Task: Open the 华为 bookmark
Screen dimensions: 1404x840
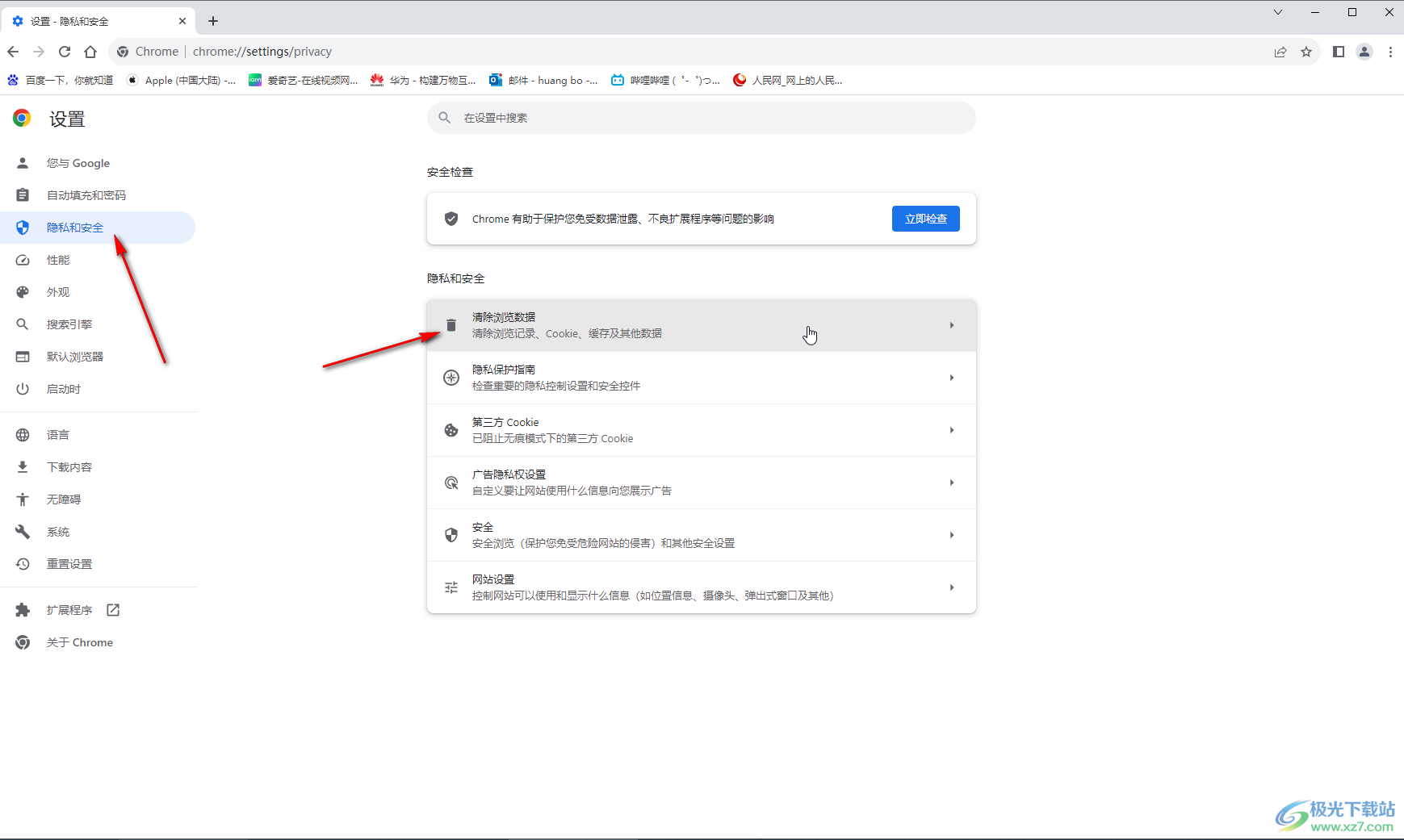Action: (x=424, y=80)
